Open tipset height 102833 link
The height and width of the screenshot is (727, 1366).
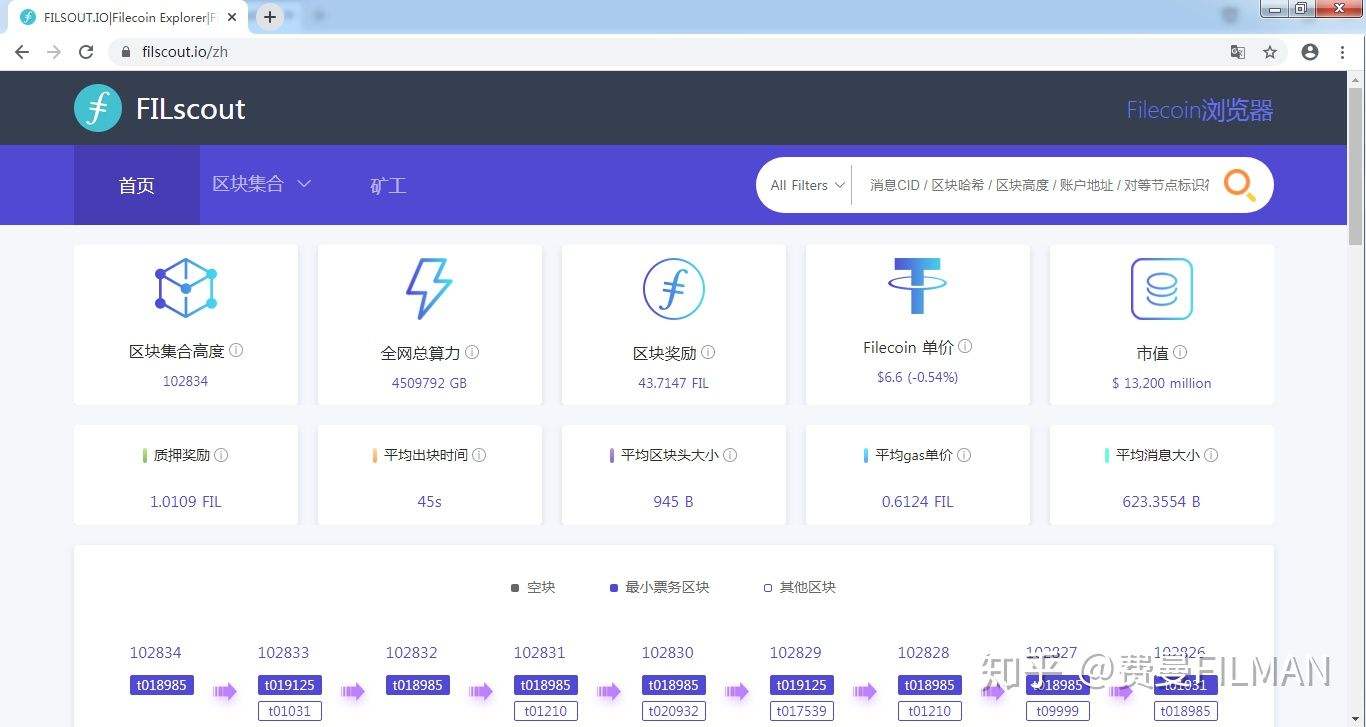tap(284, 653)
